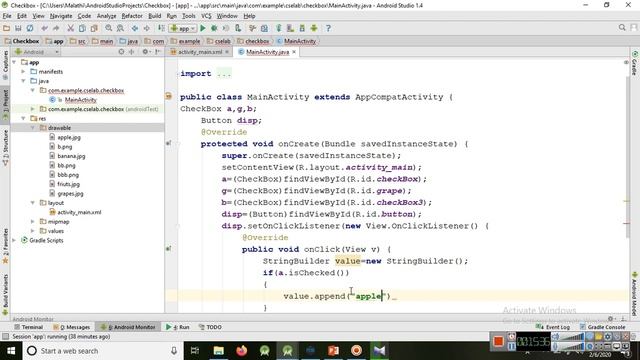The width and height of the screenshot is (640, 360).
Task: Click the green Run app button
Action: 203,28
